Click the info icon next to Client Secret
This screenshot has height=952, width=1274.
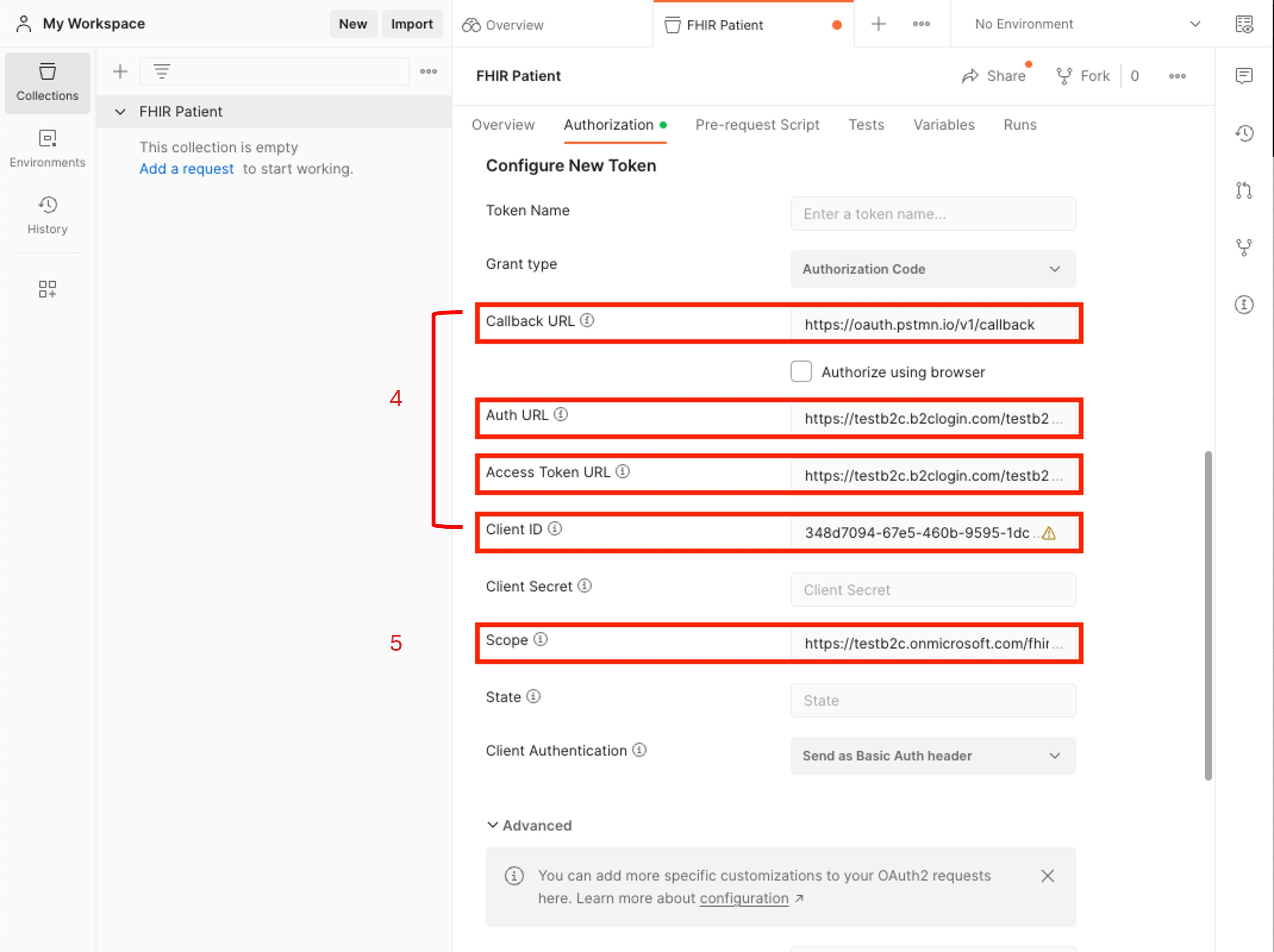point(584,585)
